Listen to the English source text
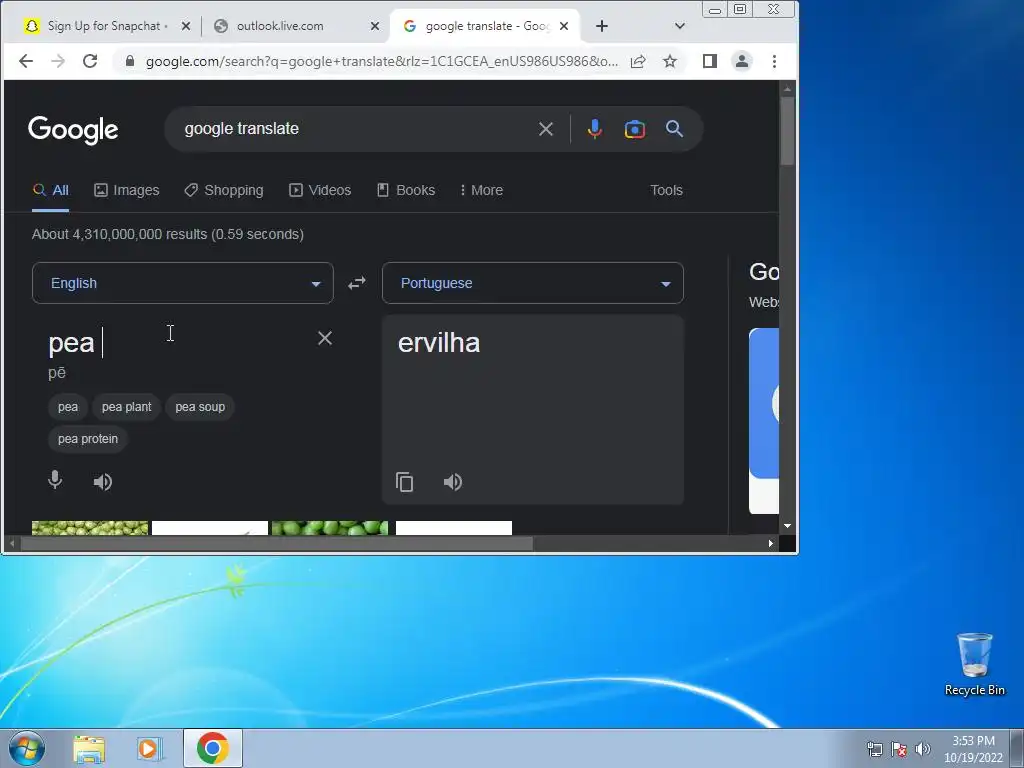Viewport: 1024px width, 768px height. [103, 482]
